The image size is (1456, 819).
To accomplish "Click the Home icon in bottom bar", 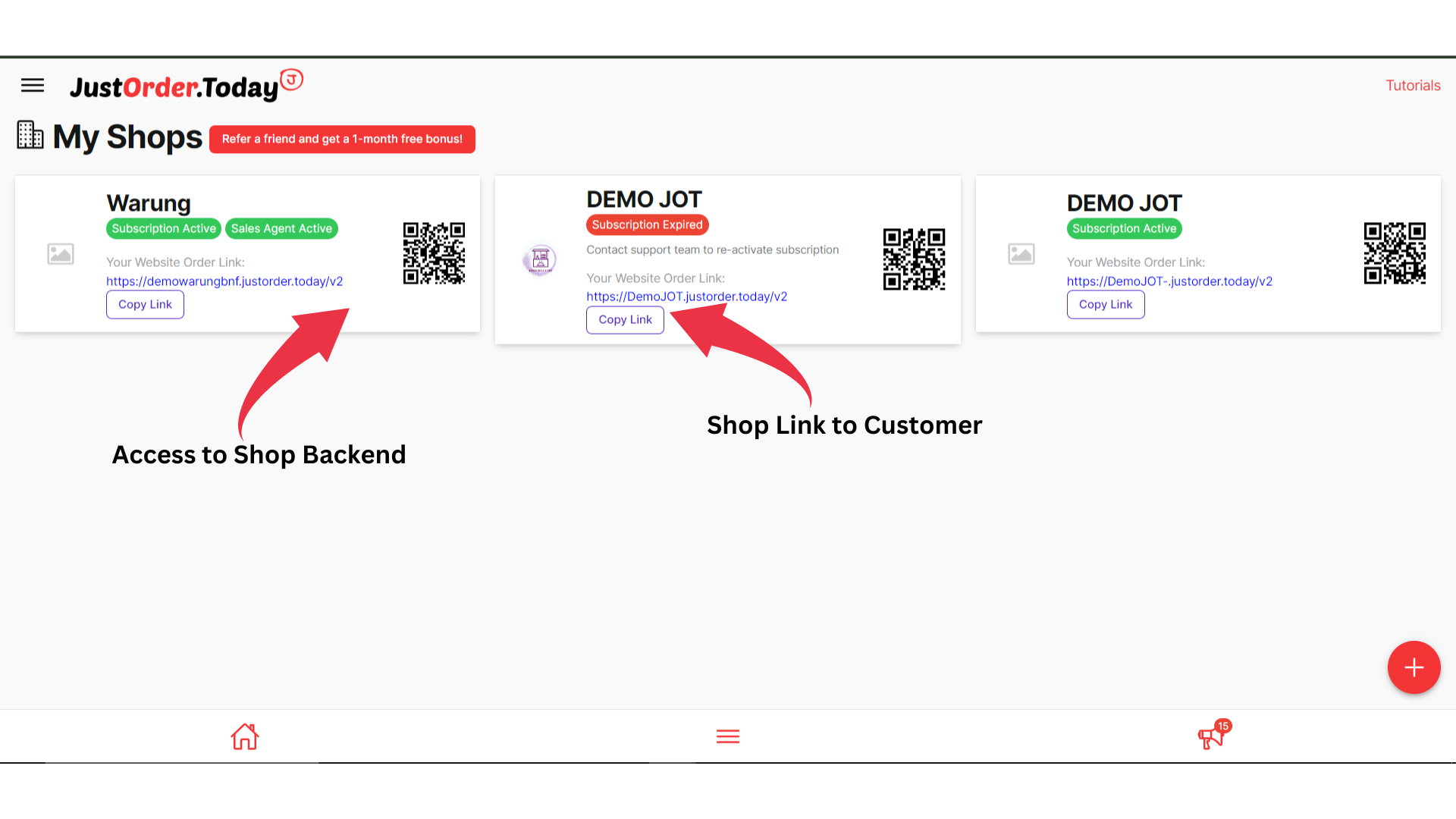I will click(x=244, y=736).
